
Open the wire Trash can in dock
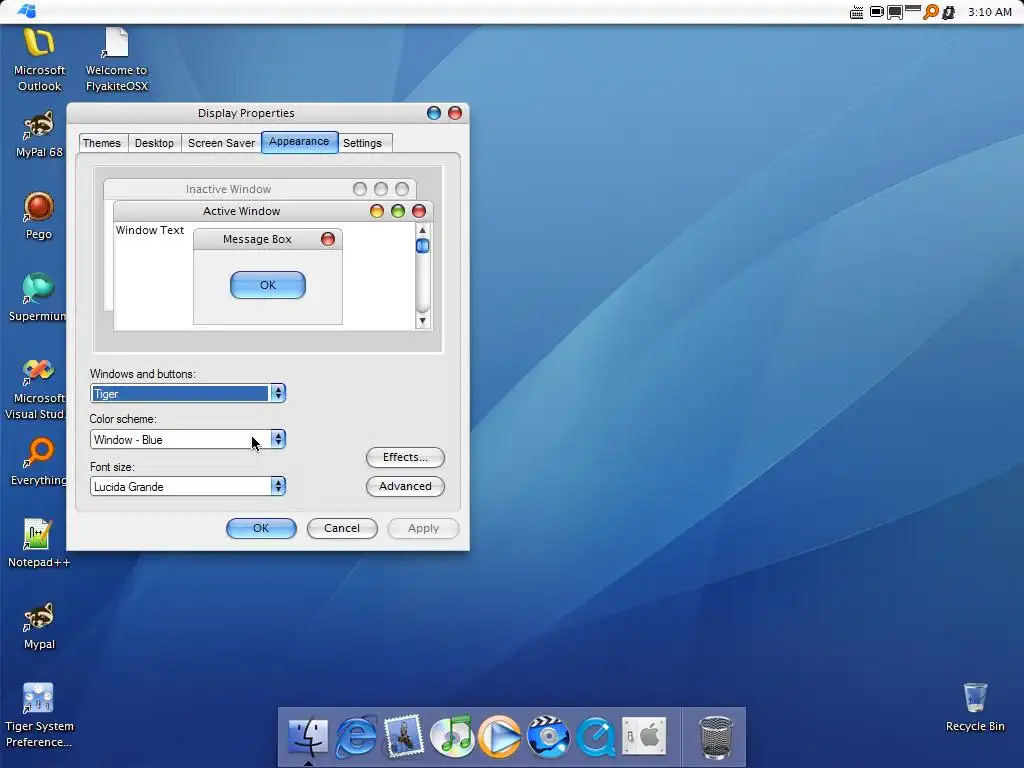716,737
